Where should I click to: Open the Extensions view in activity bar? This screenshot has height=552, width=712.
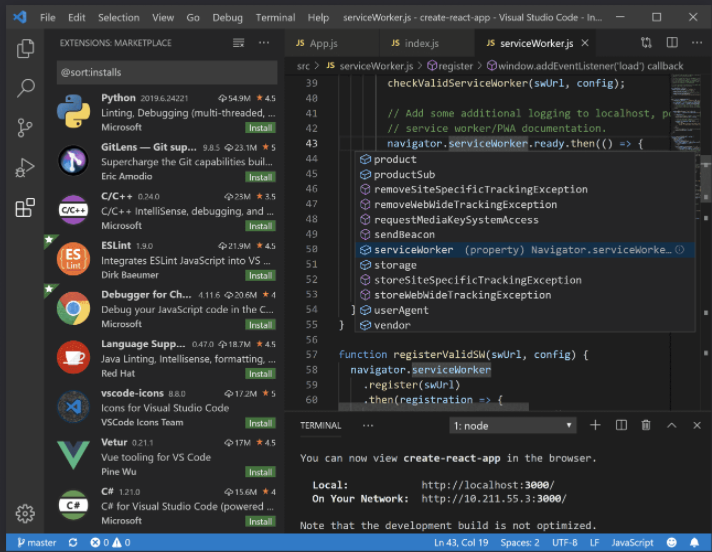pos(25,207)
